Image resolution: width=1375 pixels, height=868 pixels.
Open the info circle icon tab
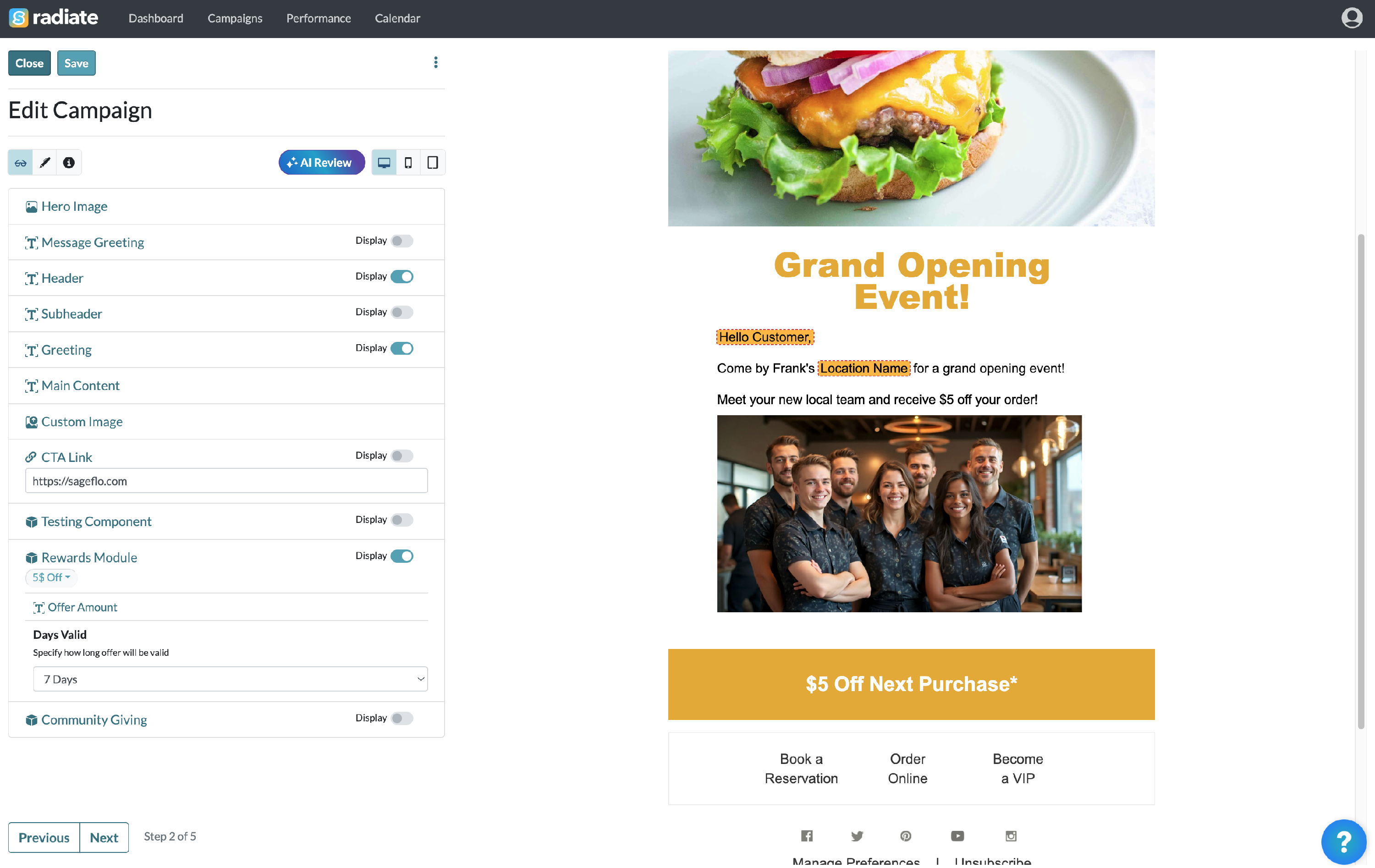click(x=69, y=163)
